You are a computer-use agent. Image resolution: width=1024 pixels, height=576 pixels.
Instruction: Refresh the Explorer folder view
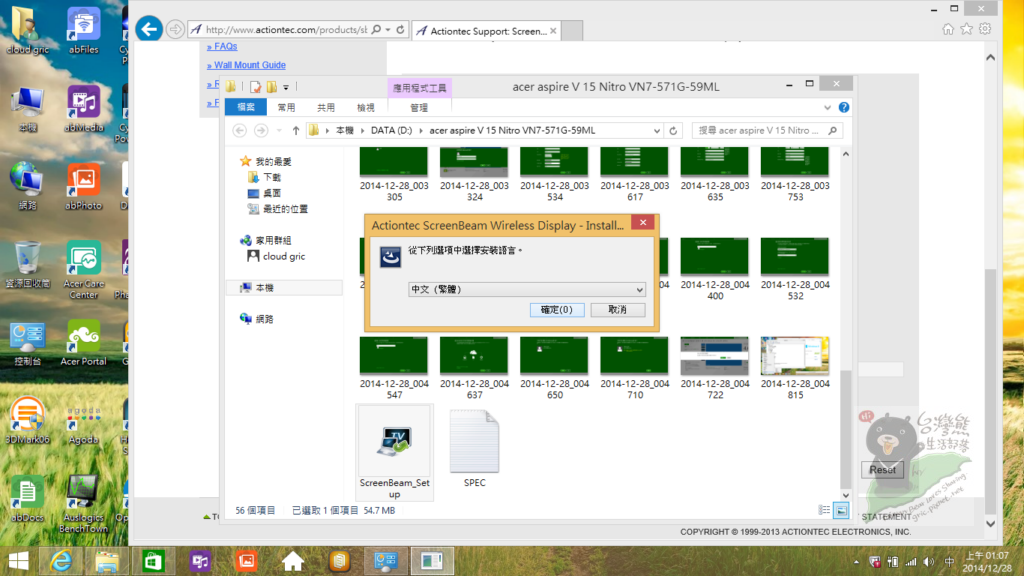point(673,131)
